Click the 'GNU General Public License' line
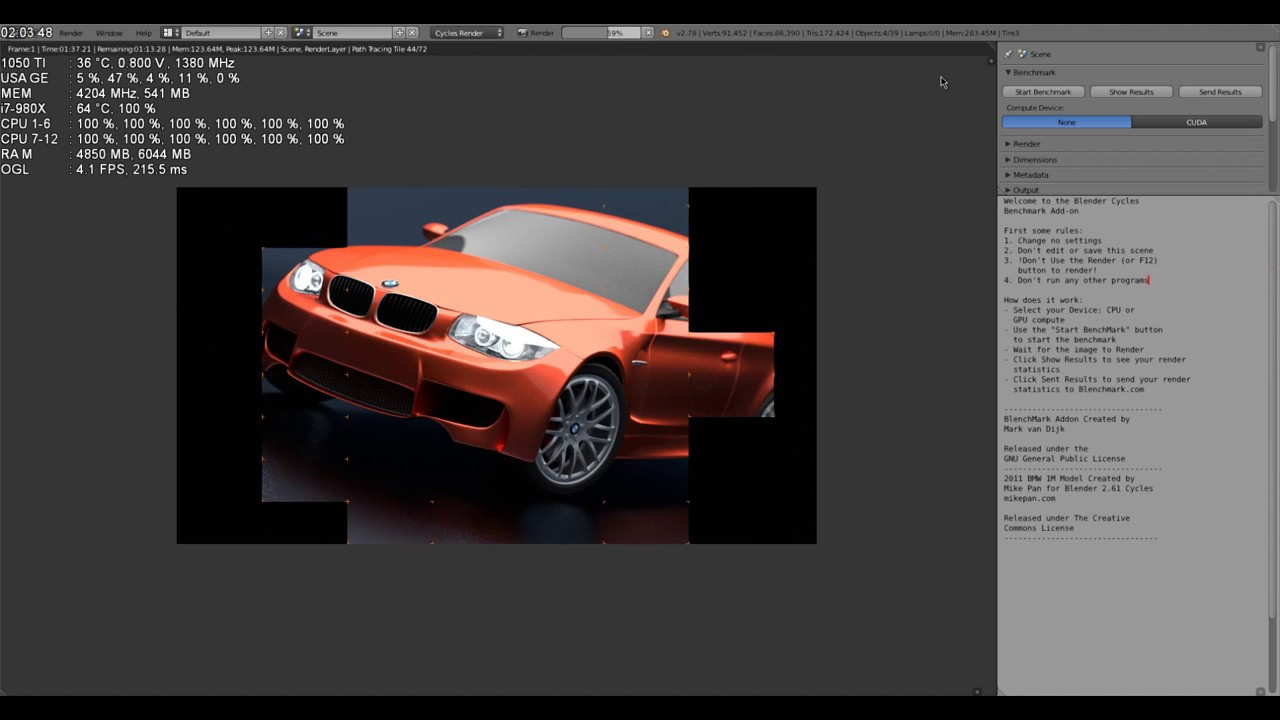 point(1064,459)
